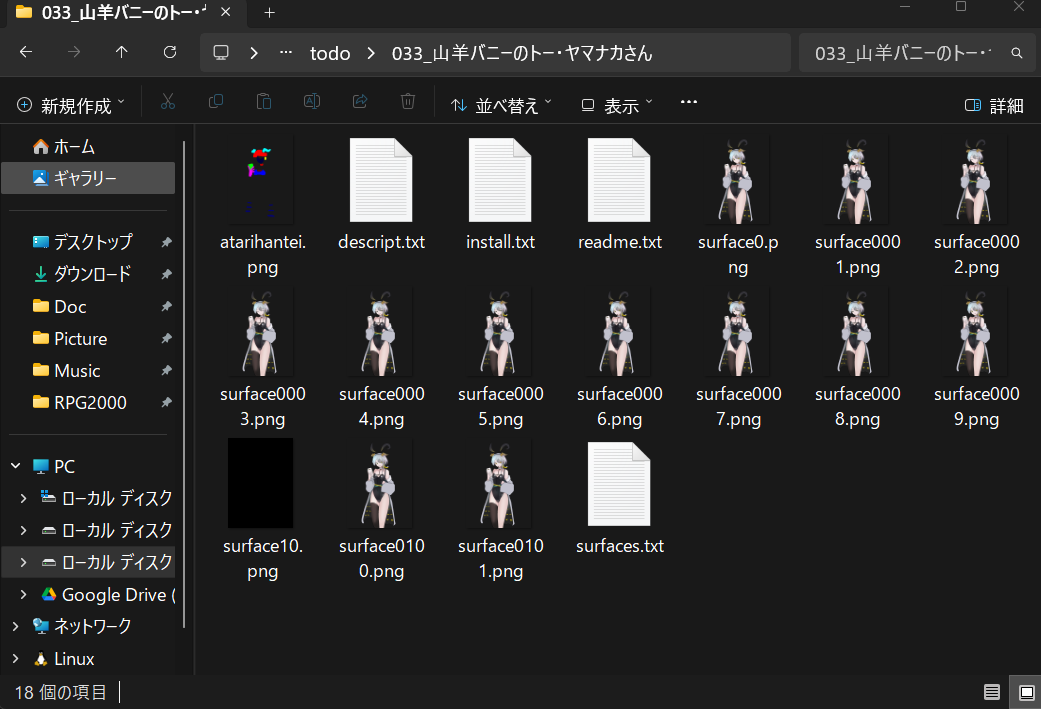Click the Cut scissors icon in toolbar
Image resolution: width=1041 pixels, height=709 pixels.
[167, 103]
